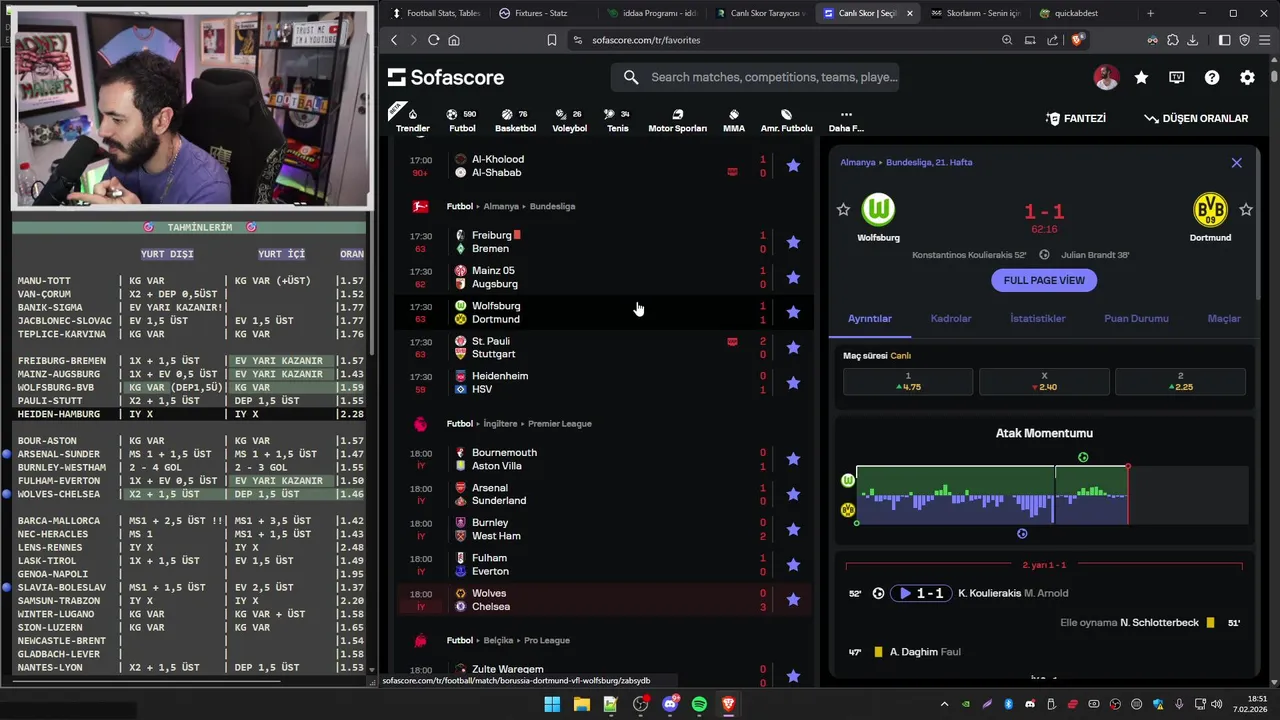Click the Sofascore logo

coord(446,77)
